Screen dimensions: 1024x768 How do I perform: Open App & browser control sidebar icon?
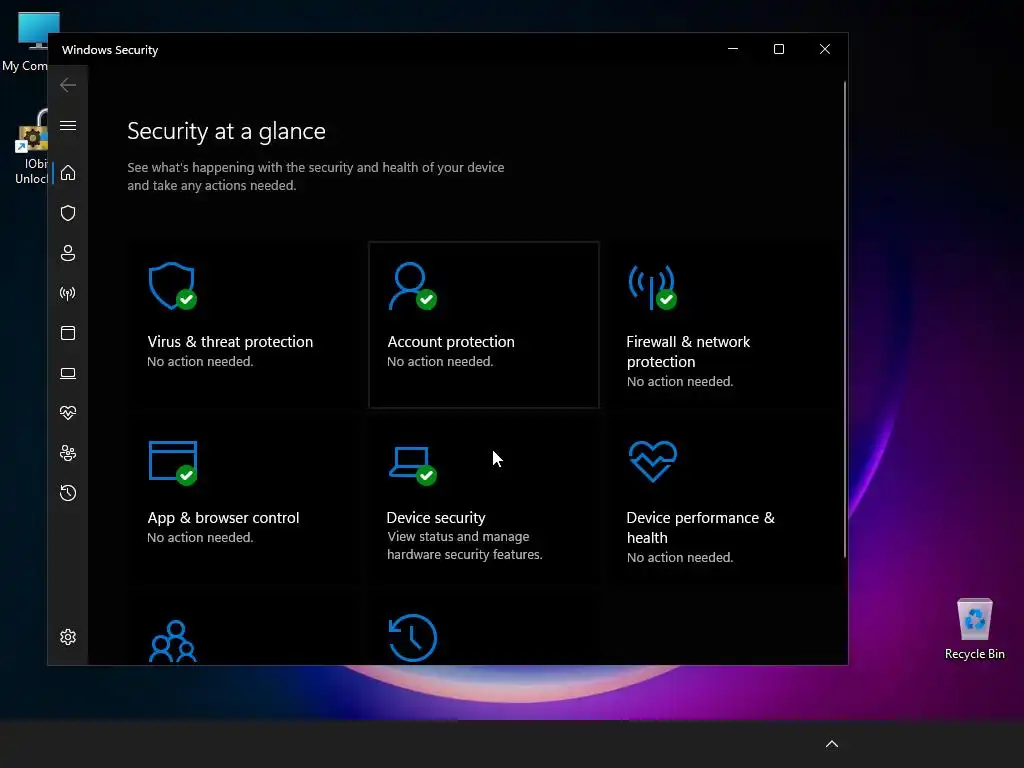point(68,333)
